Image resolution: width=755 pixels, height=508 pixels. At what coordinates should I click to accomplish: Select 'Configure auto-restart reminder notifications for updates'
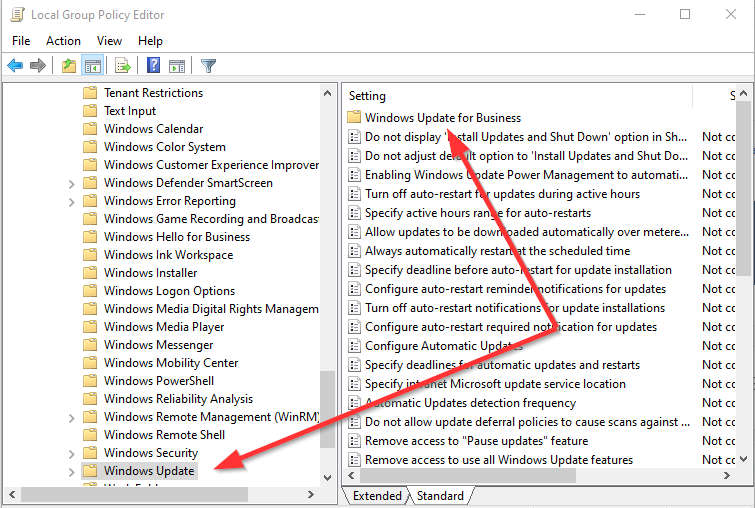point(515,288)
